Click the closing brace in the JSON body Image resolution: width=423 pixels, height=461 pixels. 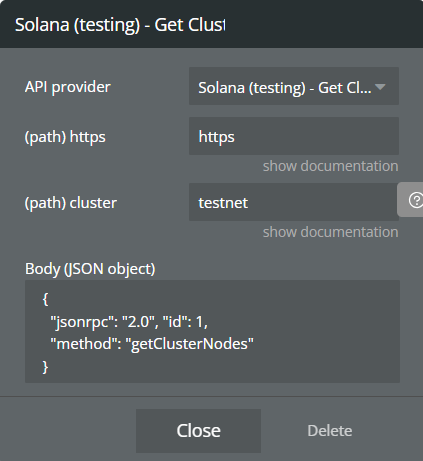[46, 367]
